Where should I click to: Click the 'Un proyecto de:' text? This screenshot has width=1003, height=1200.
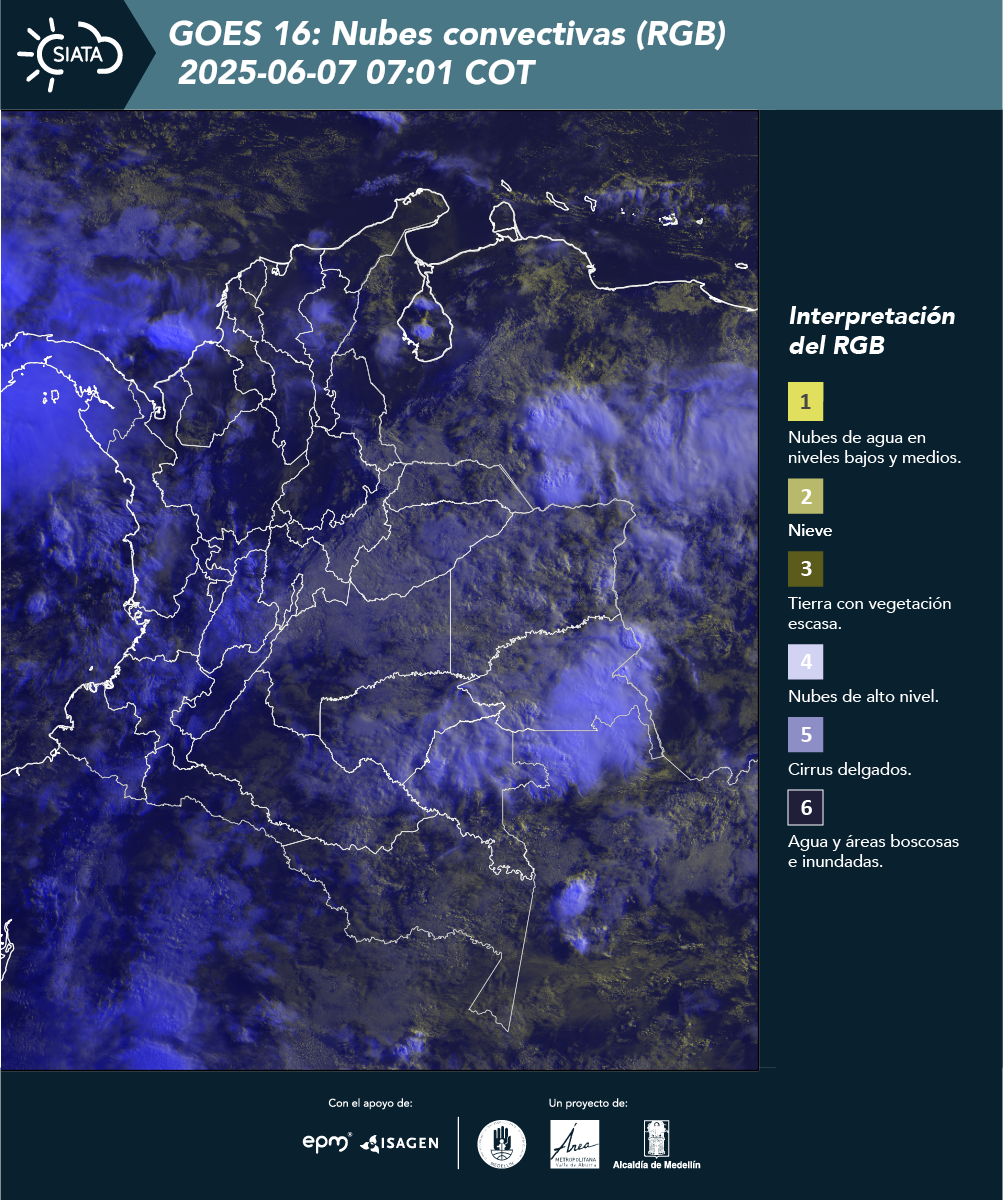click(589, 1103)
